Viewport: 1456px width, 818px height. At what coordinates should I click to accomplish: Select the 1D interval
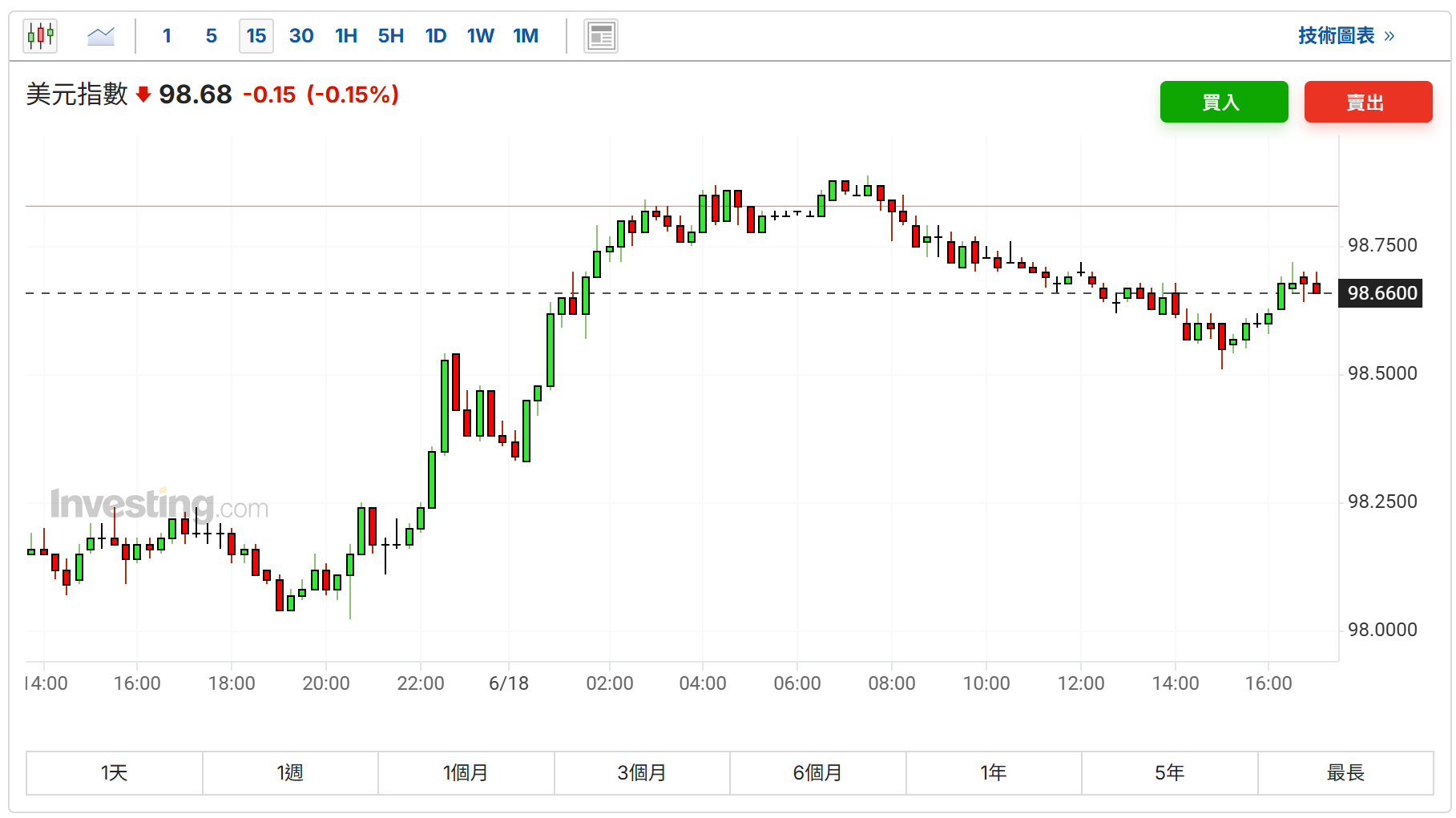click(436, 36)
